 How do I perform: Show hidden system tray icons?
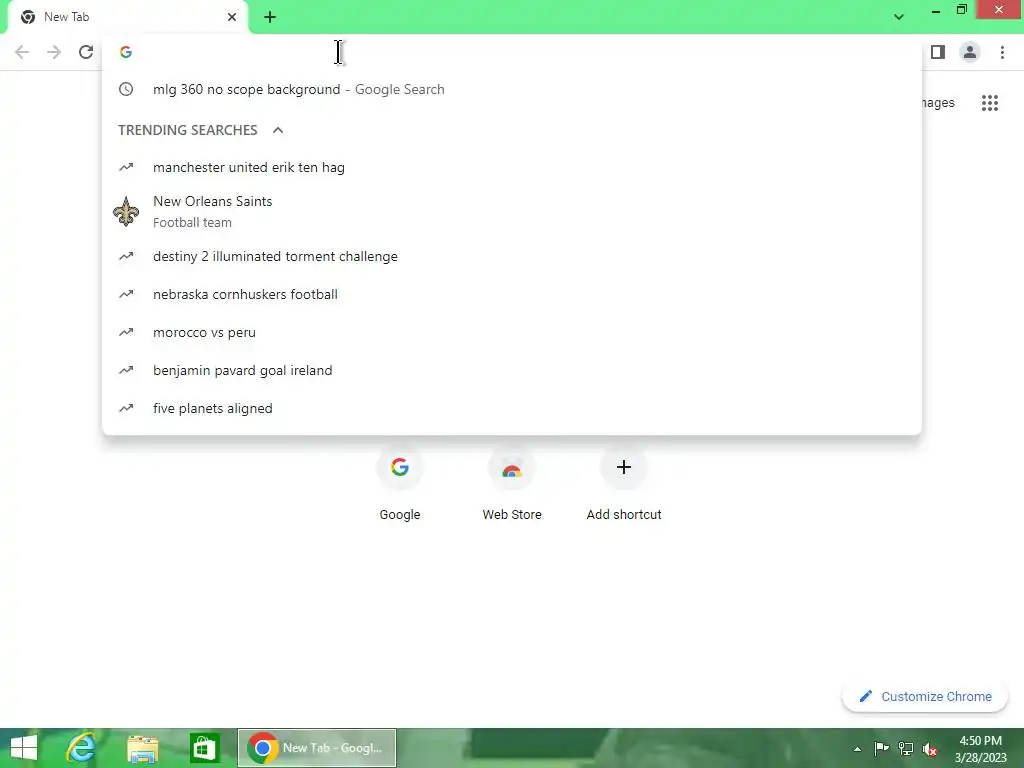click(857, 749)
